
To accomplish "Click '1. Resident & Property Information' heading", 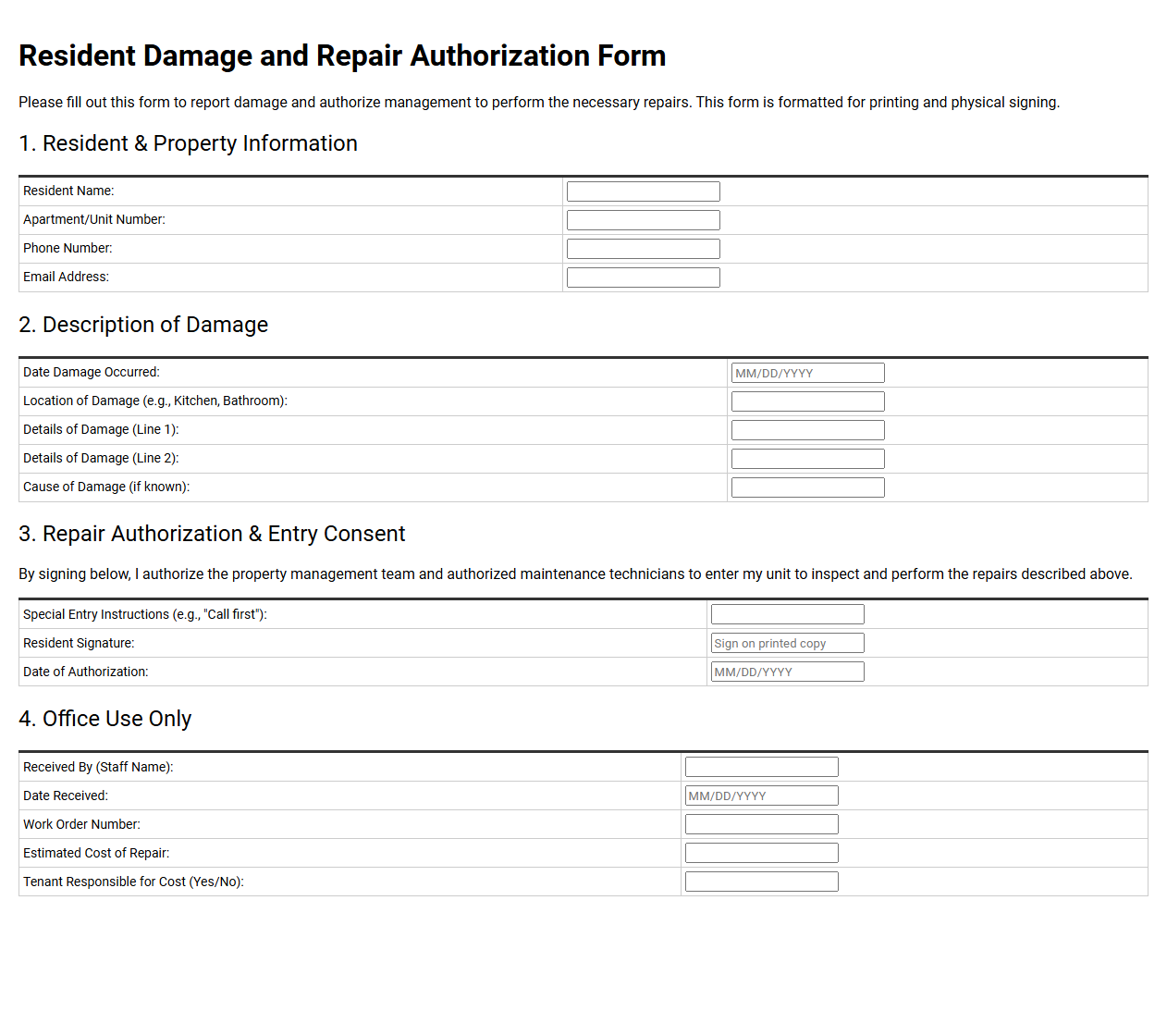I will pyautogui.click(x=188, y=143).
